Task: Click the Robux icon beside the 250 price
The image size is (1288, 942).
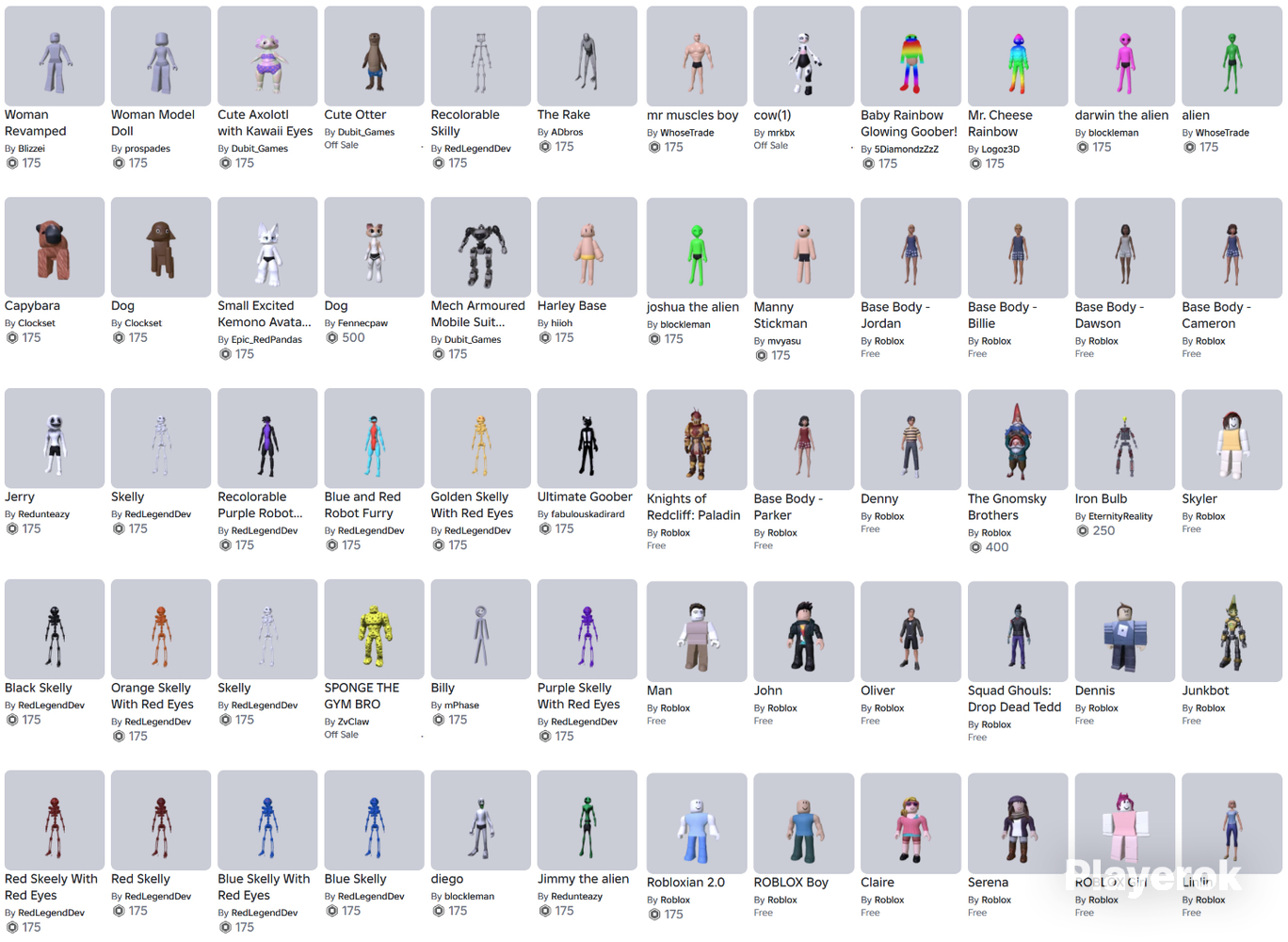Action: pos(1082,530)
